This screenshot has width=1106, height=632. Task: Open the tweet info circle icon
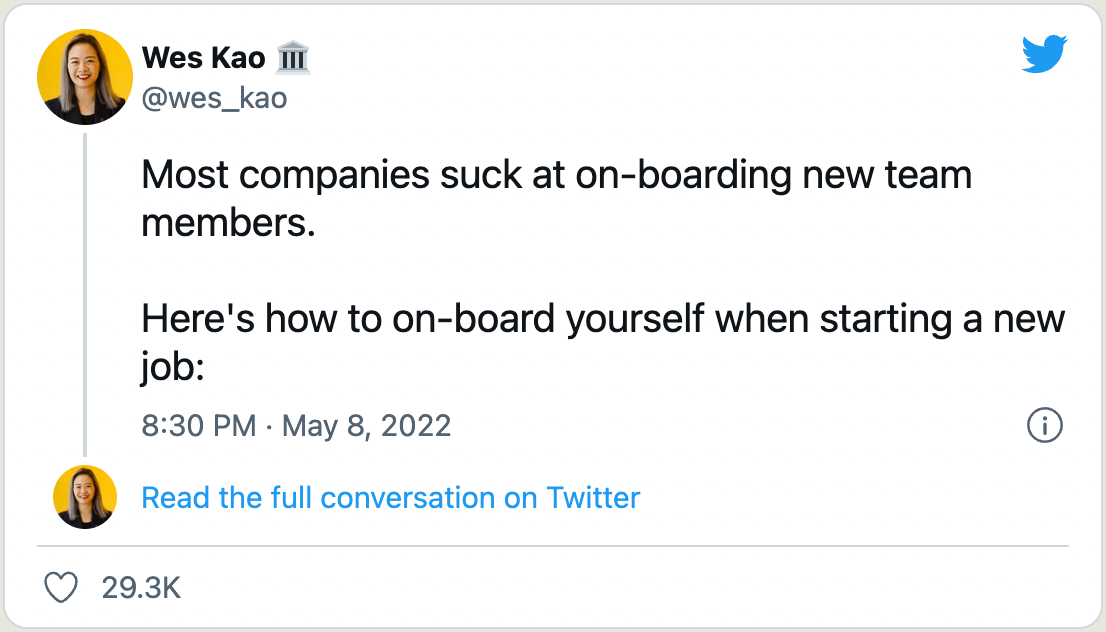[x=1044, y=426]
